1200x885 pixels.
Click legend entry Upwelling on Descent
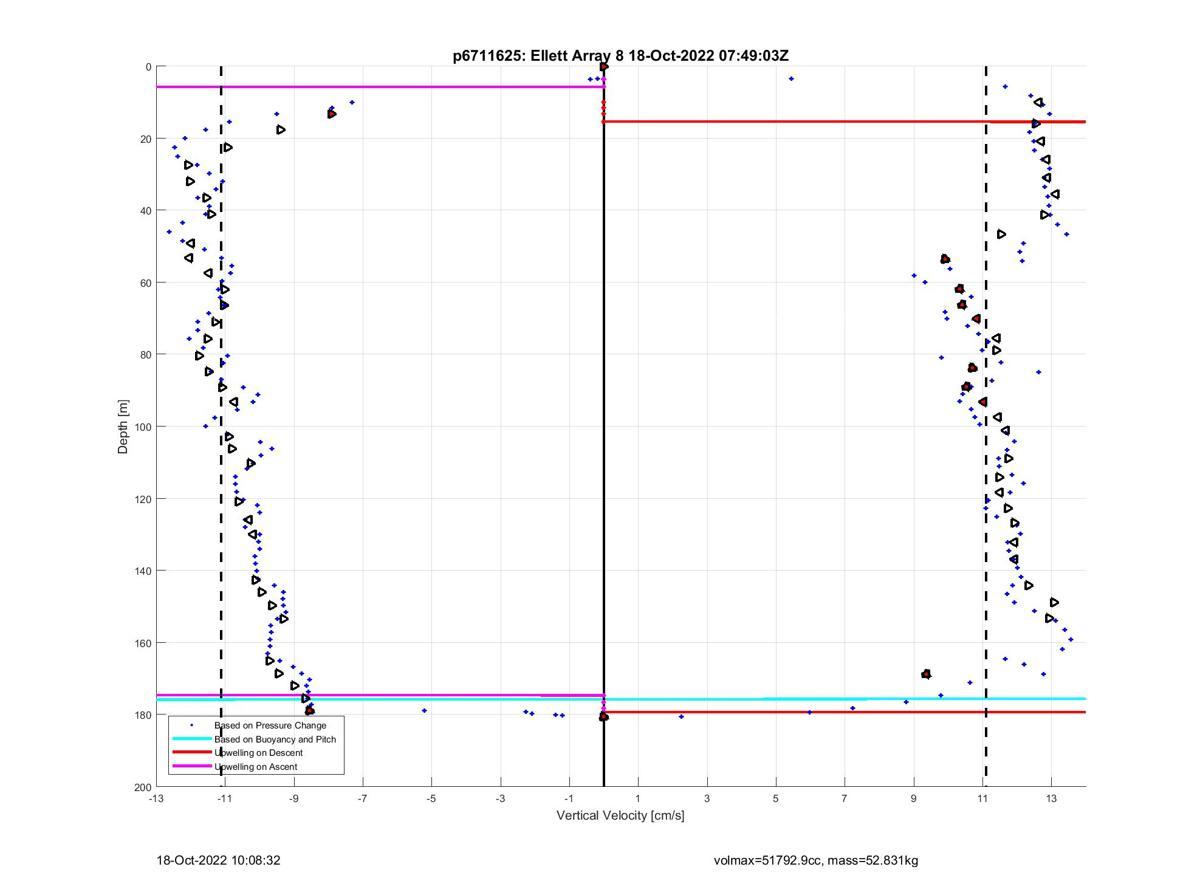click(258, 753)
